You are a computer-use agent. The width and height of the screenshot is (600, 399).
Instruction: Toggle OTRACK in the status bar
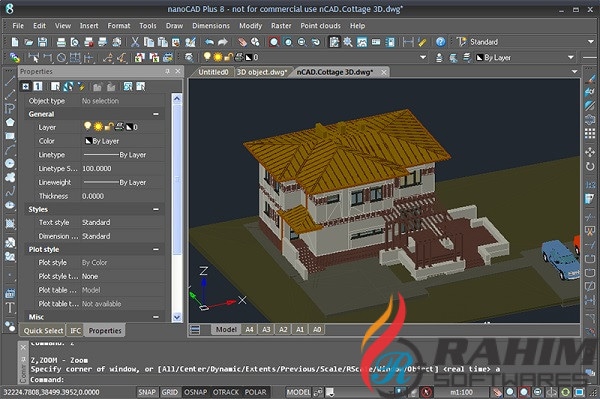click(x=226, y=392)
